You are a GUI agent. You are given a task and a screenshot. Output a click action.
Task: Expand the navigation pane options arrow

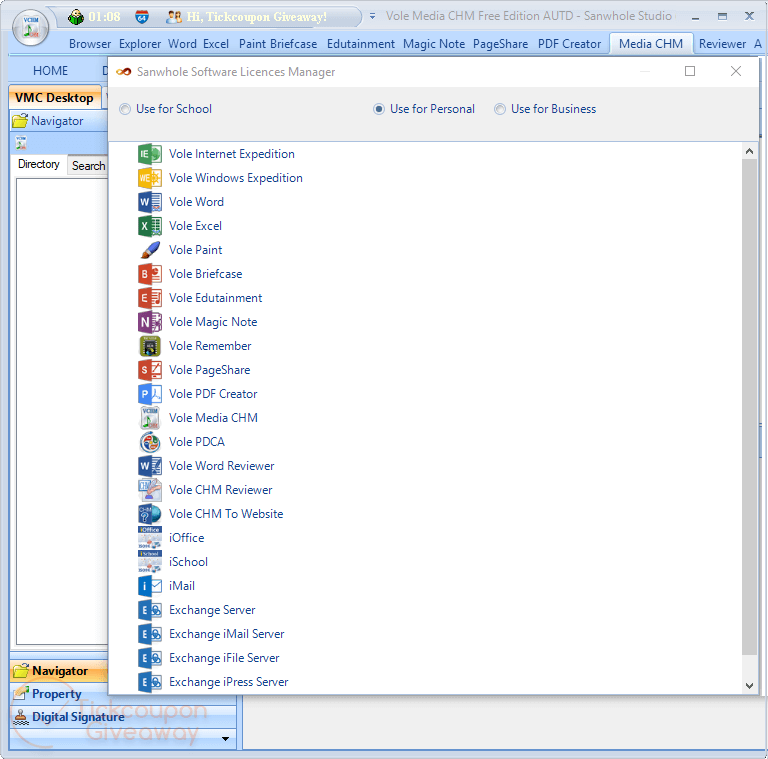[x=225, y=738]
